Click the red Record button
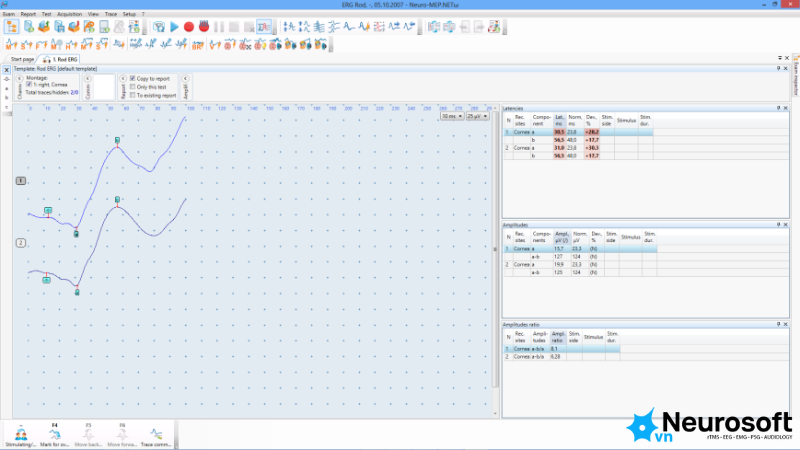The image size is (800, 450). point(189,27)
